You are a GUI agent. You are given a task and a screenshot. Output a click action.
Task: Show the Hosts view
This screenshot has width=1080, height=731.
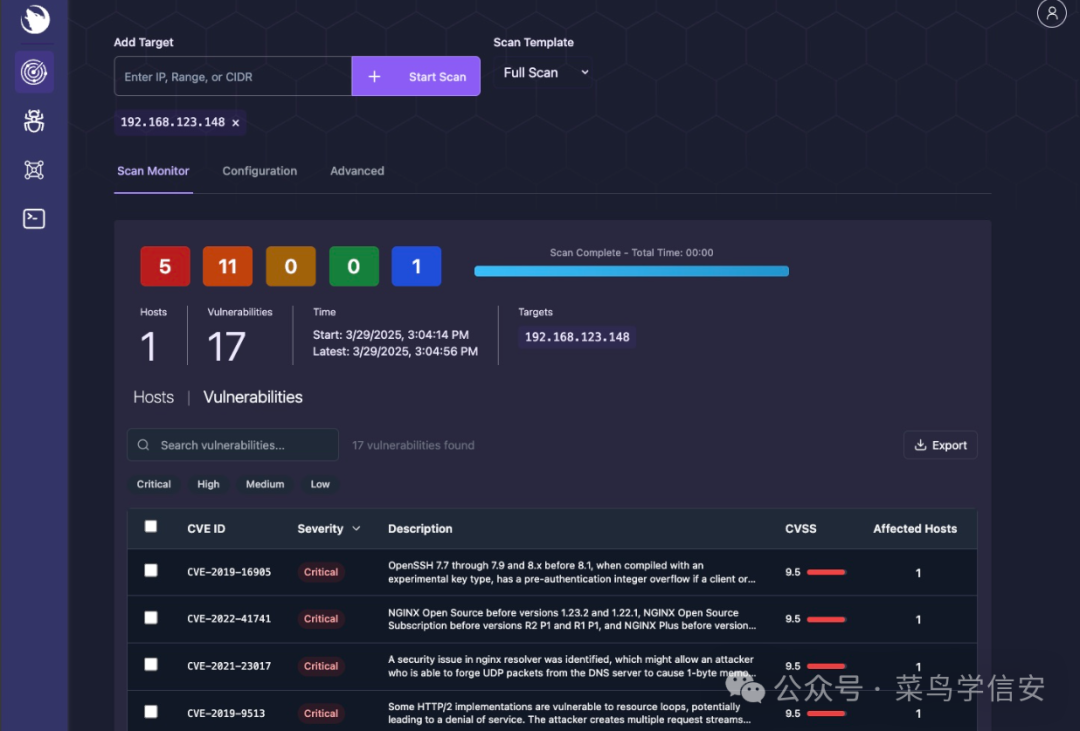[154, 397]
